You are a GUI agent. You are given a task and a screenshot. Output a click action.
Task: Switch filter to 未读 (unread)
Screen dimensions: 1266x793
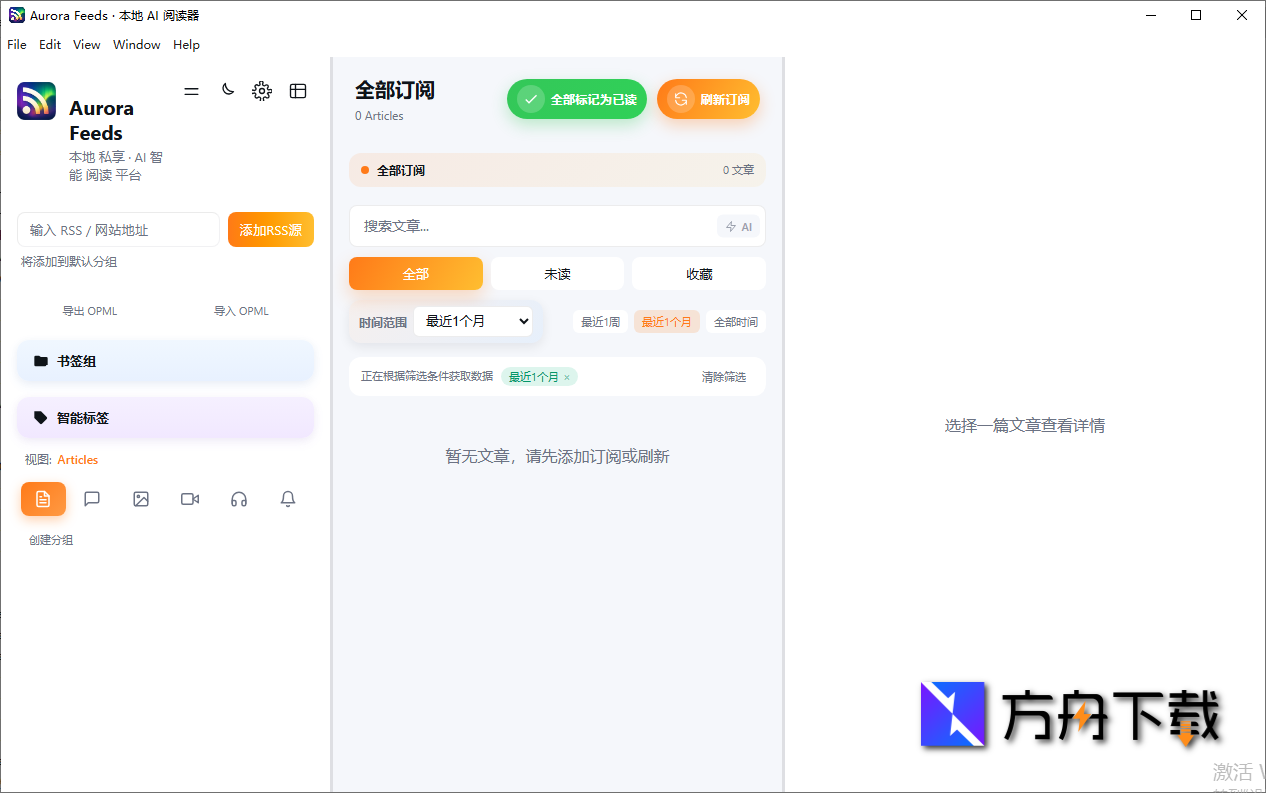click(x=557, y=273)
